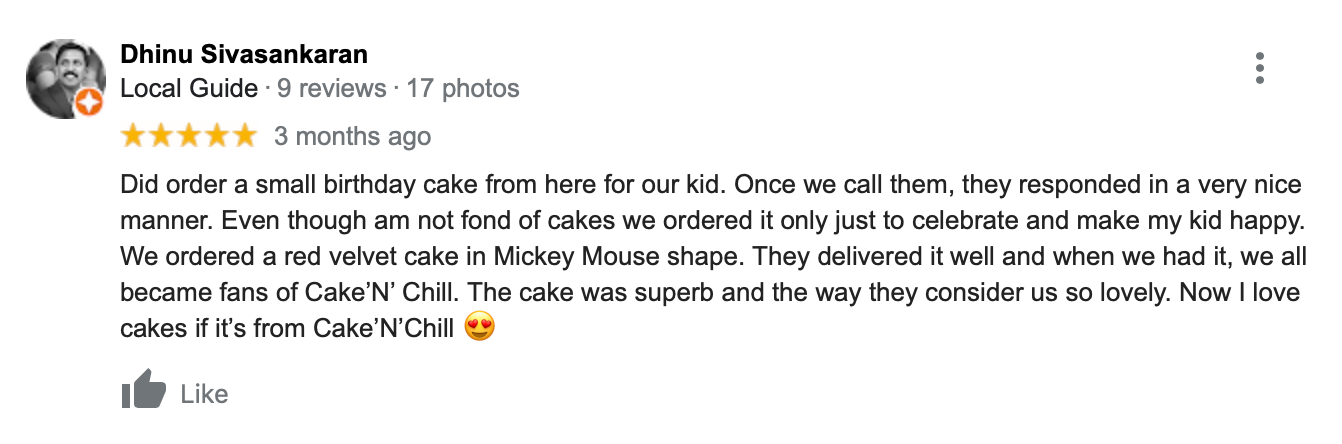The width and height of the screenshot is (1342, 444).
Task: Click the 9 reviews count
Action: click(331, 89)
